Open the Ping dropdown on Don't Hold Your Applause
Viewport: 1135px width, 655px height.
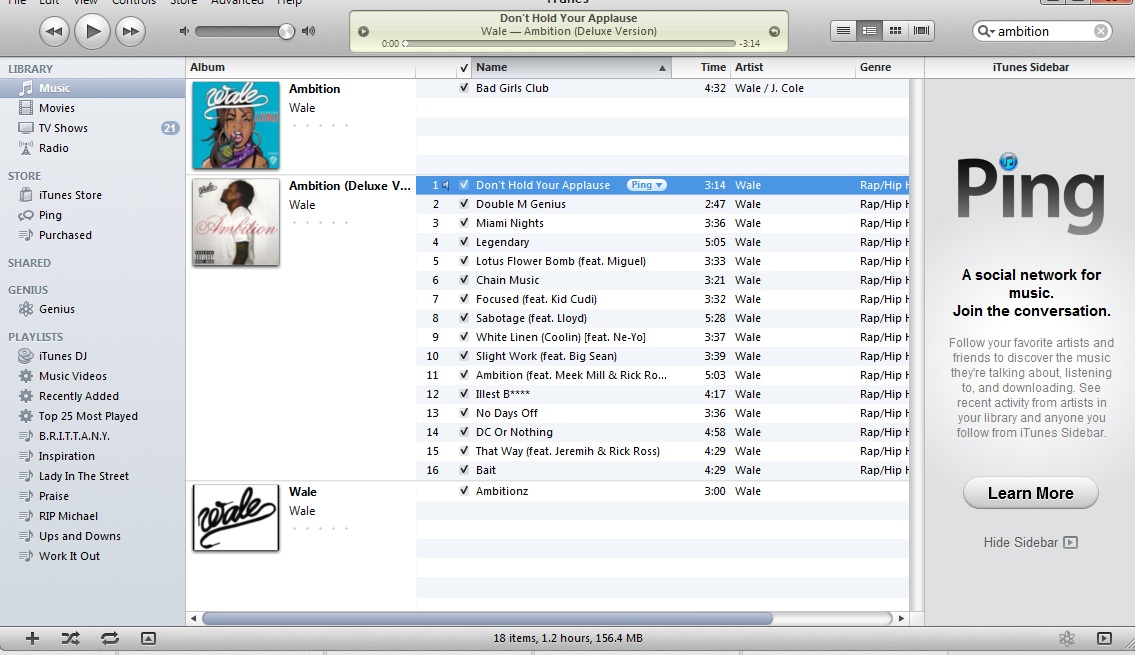(x=646, y=185)
